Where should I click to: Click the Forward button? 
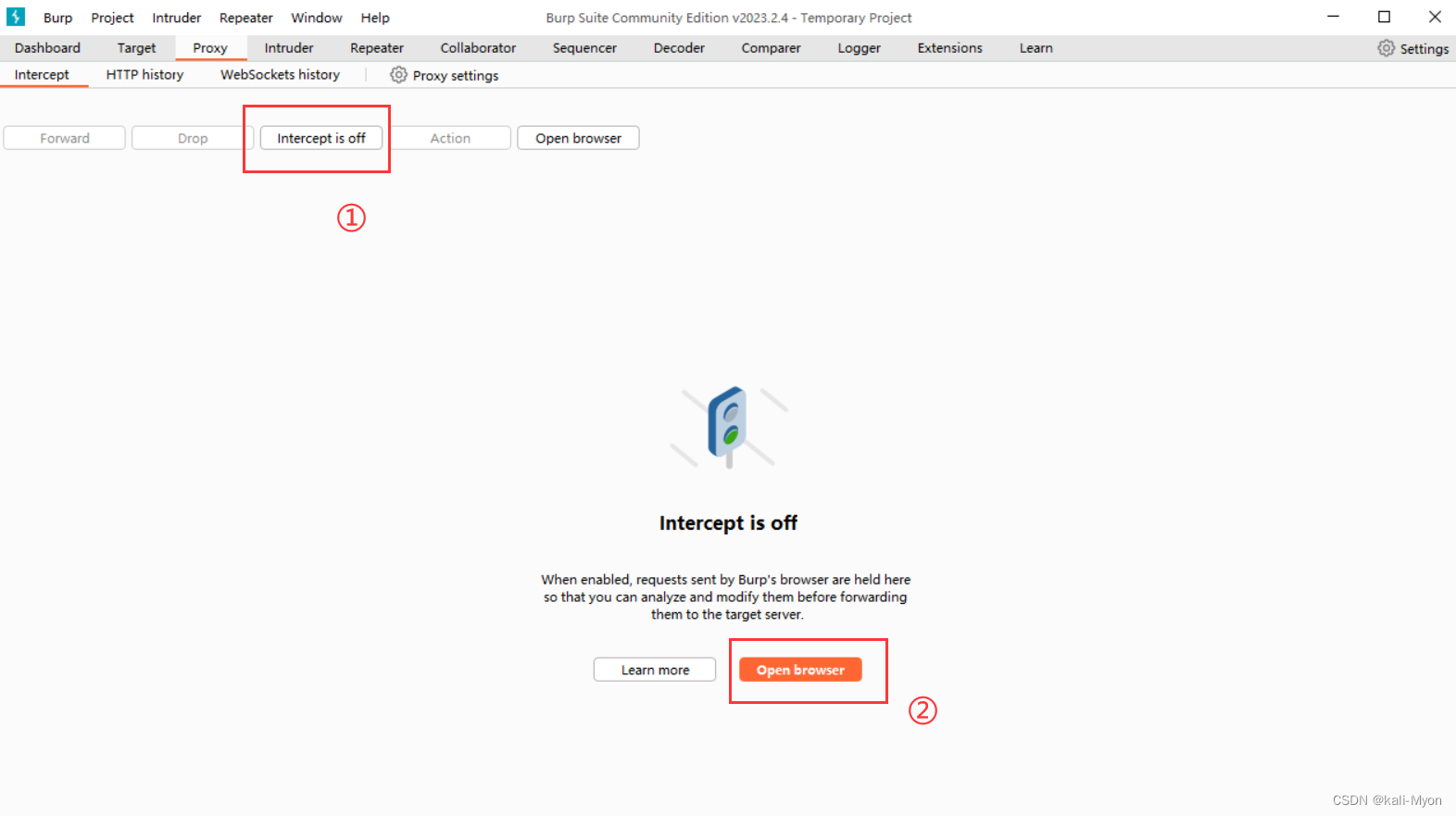(64, 138)
